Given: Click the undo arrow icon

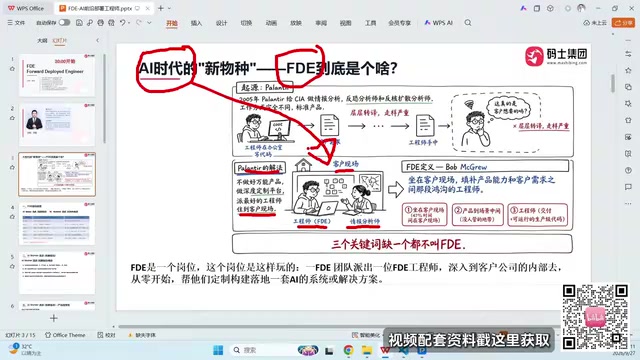Looking at the screenshot, I should click(x=122, y=23).
